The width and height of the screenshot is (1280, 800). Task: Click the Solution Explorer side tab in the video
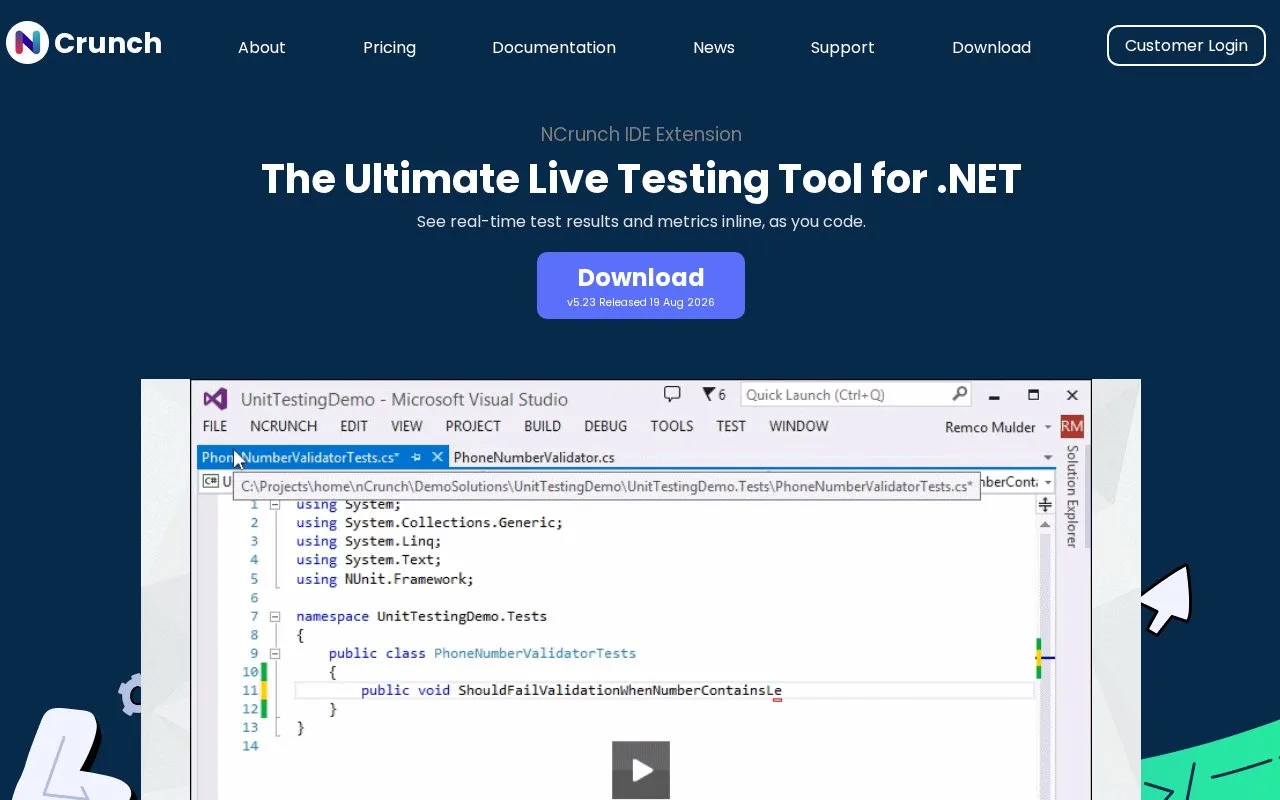click(x=1072, y=496)
